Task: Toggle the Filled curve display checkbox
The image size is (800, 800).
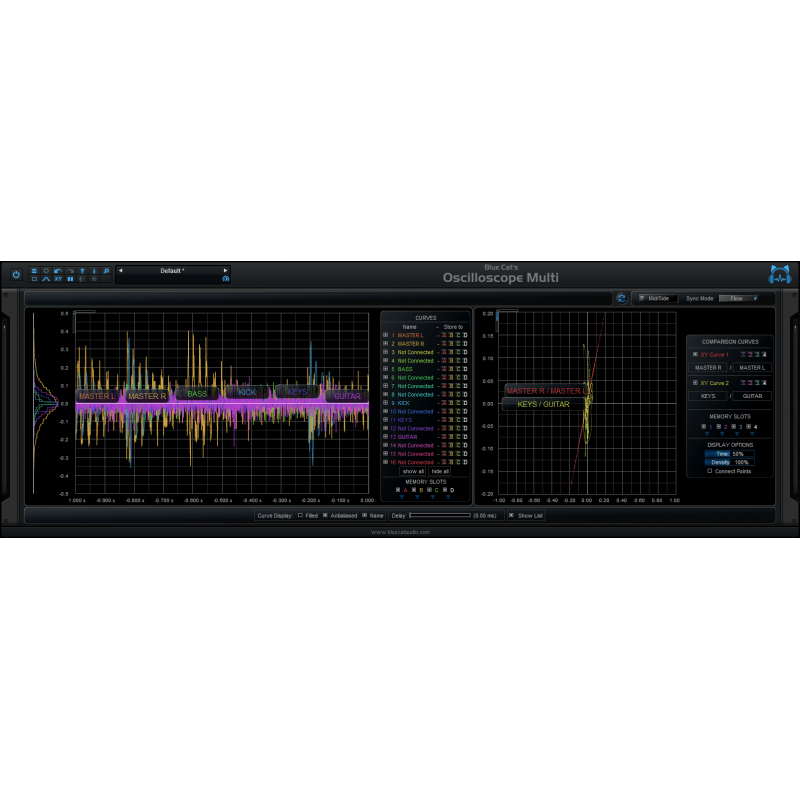Action: [x=300, y=516]
